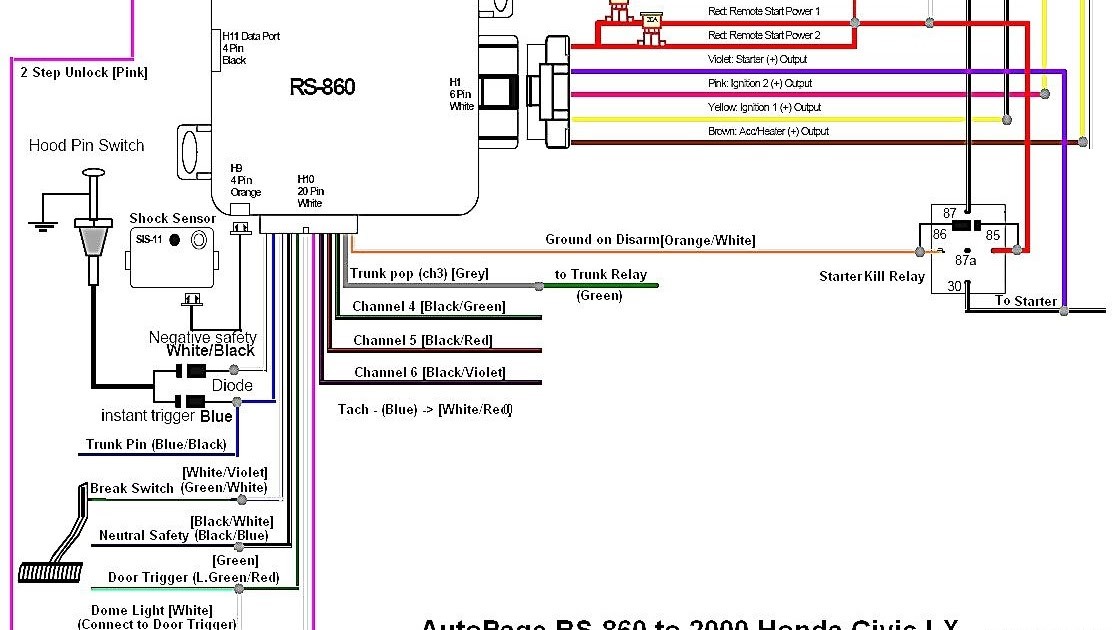Click 'Channel 5 [Black/Red]' label
This screenshot has height=630, width=1113.
[422, 341]
